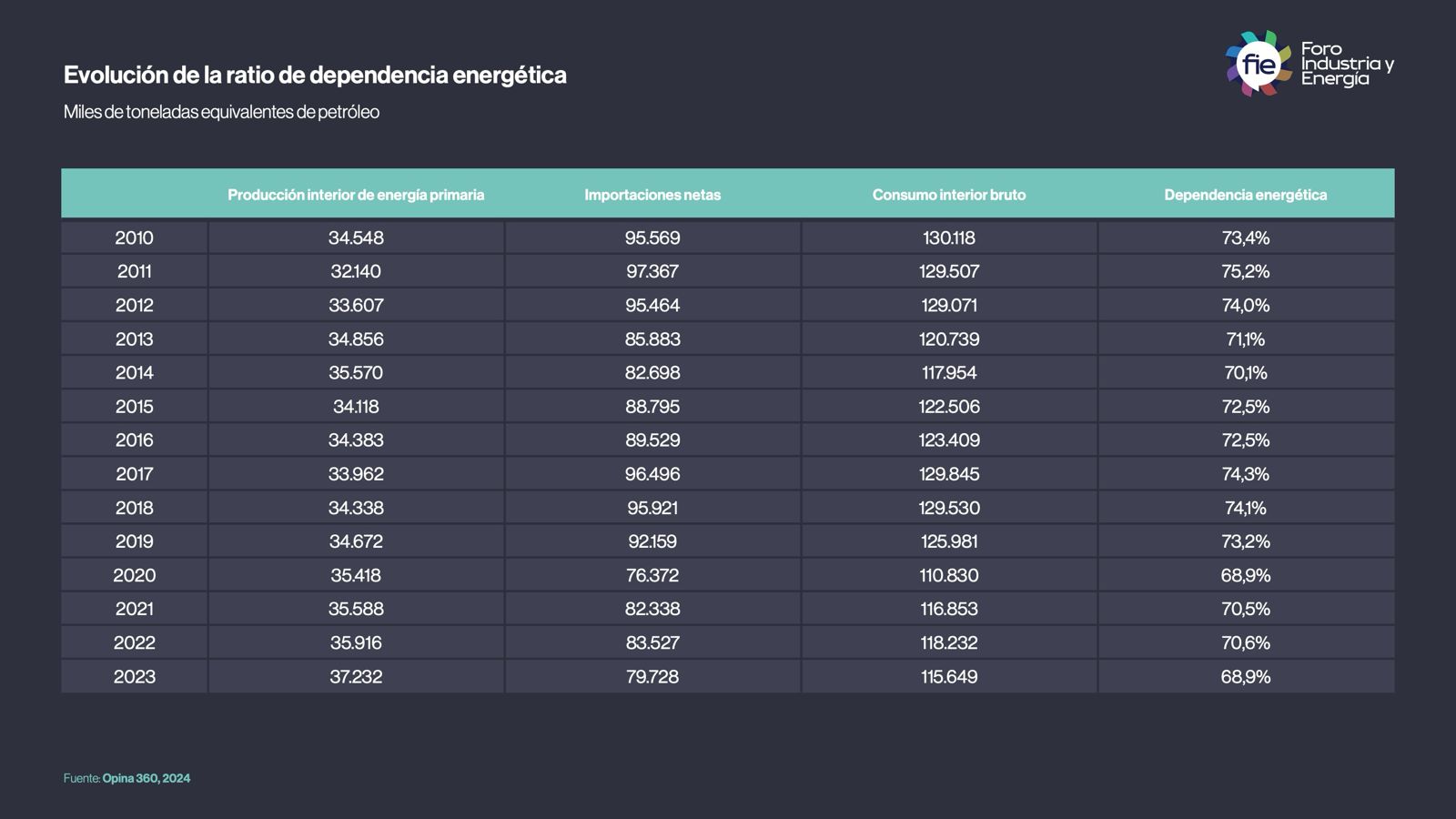Screen dimensions: 1456x819
Task: Click the Producción interior de energía primaria header
Action: pyautogui.click(x=356, y=195)
